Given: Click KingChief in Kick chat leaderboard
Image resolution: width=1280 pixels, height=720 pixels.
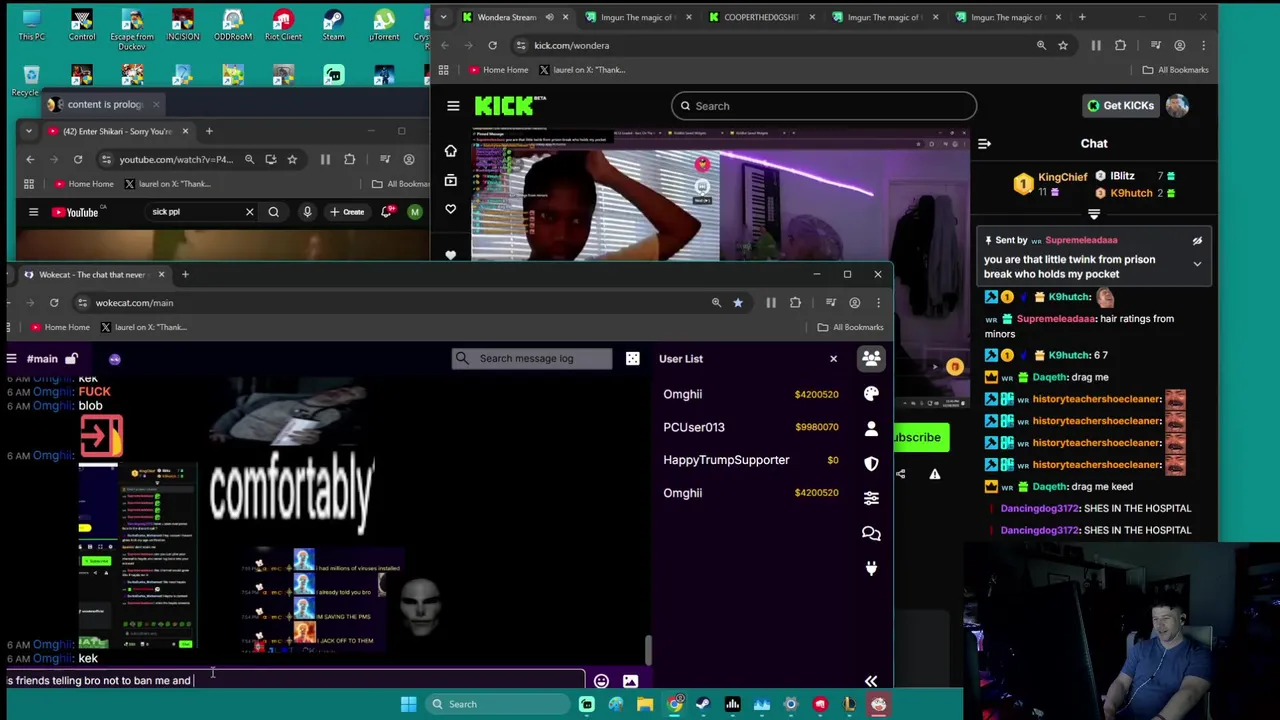Looking at the screenshot, I should 1062,177.
